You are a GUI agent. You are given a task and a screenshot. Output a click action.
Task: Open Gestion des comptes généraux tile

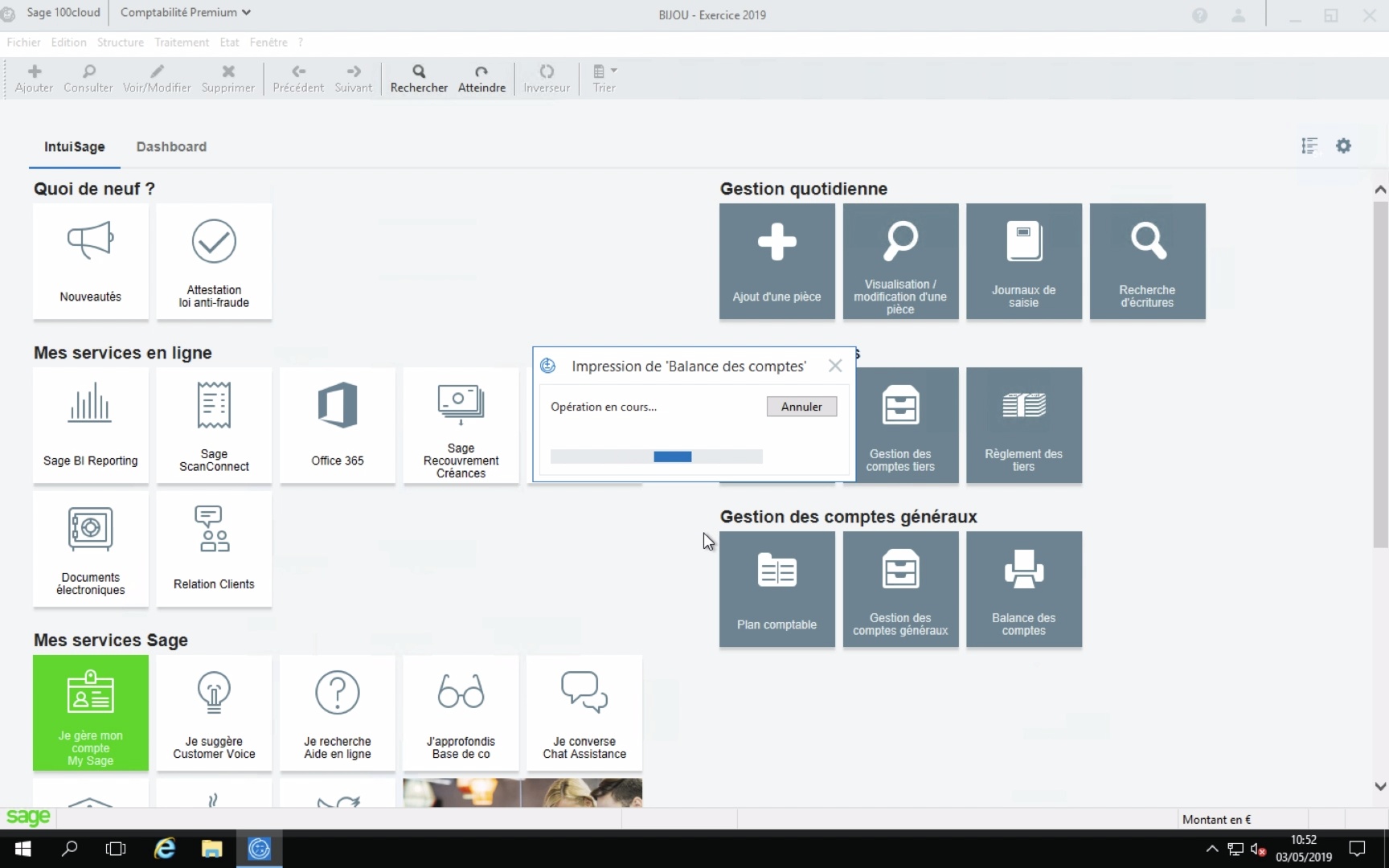pyautogui.click(x=900, y=589)
